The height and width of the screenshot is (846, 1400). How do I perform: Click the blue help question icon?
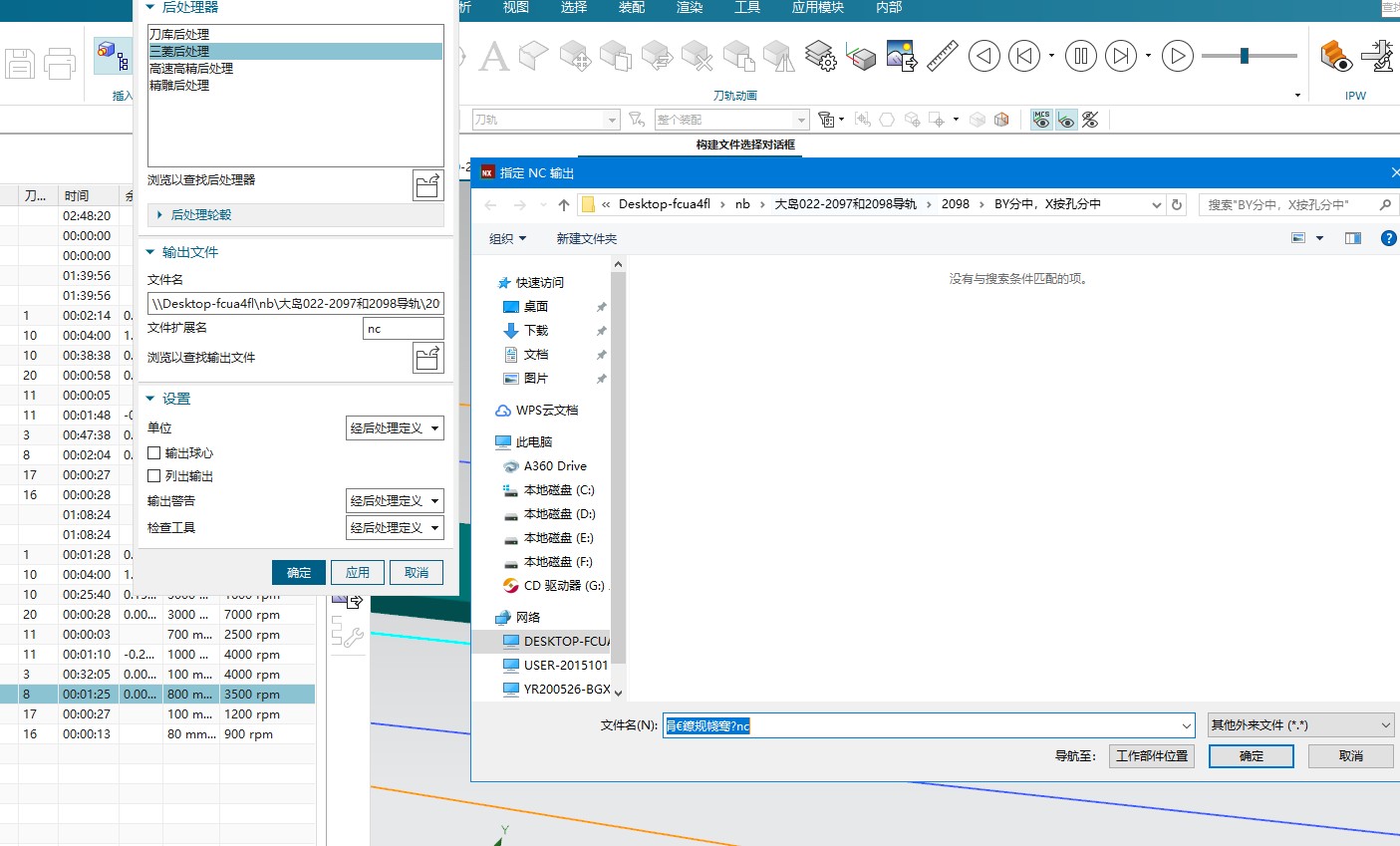click(1389, 238)
